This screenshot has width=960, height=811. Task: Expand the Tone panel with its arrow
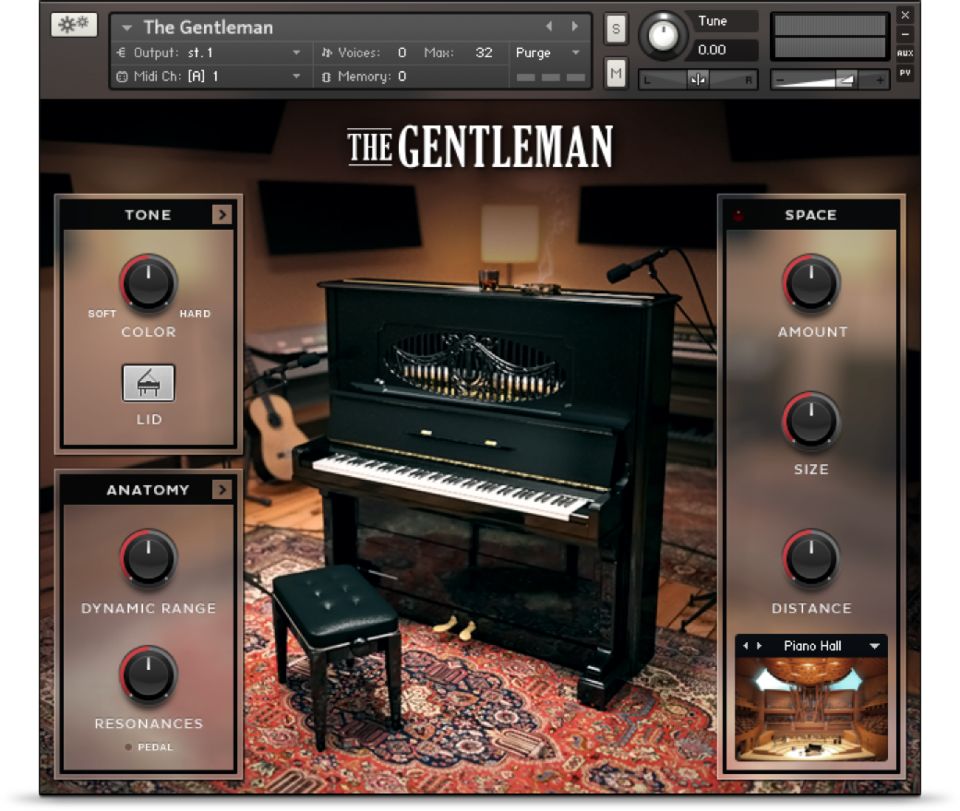[x=222, y=214]
